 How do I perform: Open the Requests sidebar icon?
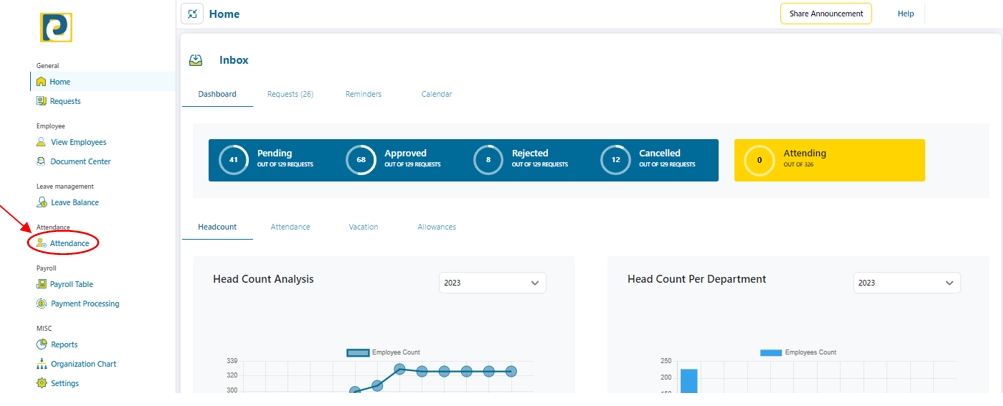click(x=41, y=101)
